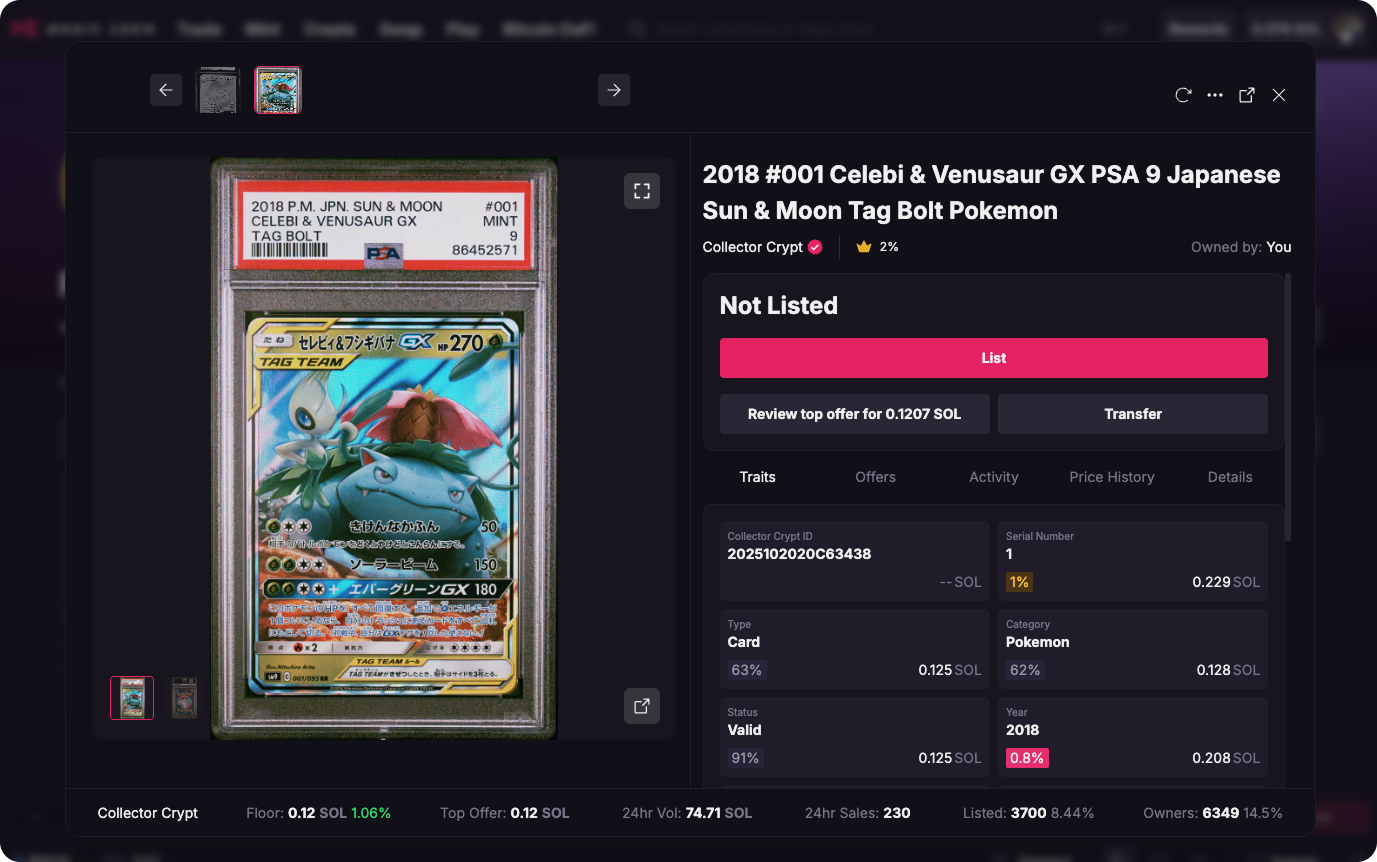Click the Transfer button
Image resolution: width=1377 pixels, height=862 pixels.
coord(1133,414)
